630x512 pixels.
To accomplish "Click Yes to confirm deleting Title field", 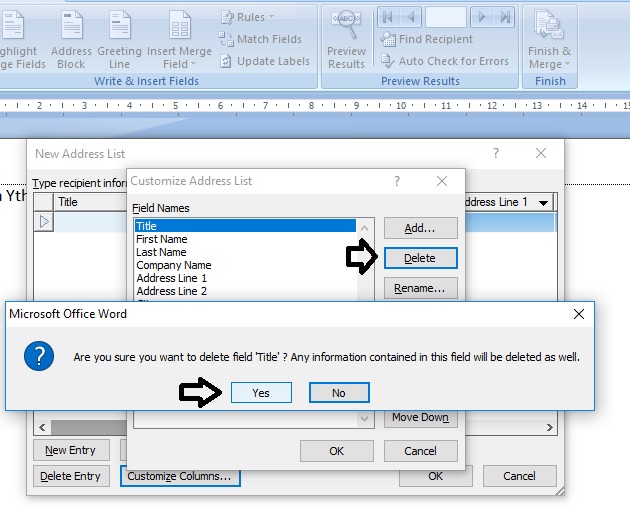I will (261, 393).
